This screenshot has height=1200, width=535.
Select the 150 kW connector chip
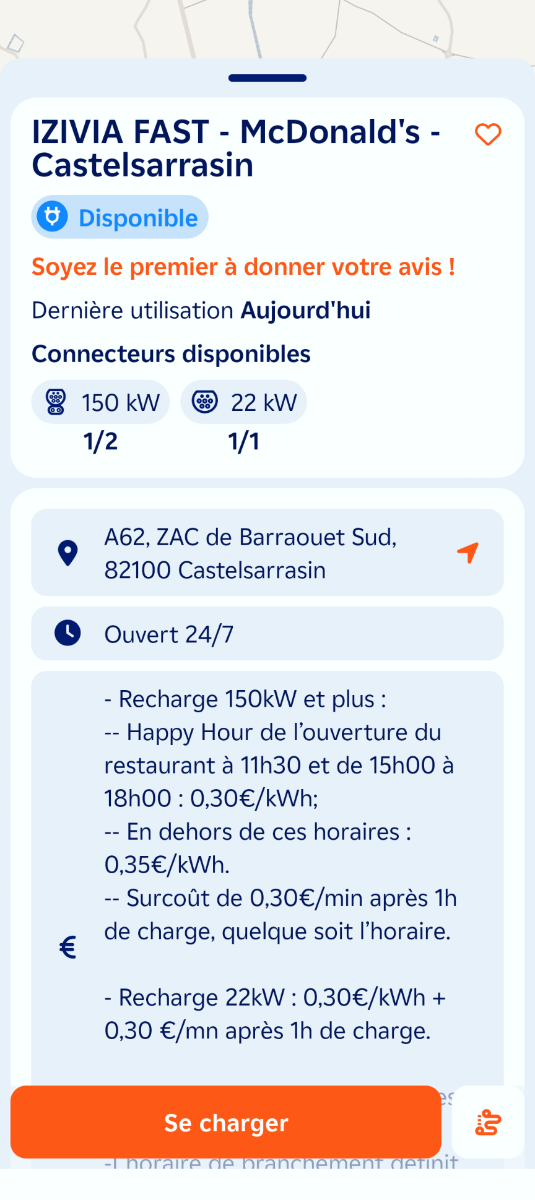coord(101,402)
